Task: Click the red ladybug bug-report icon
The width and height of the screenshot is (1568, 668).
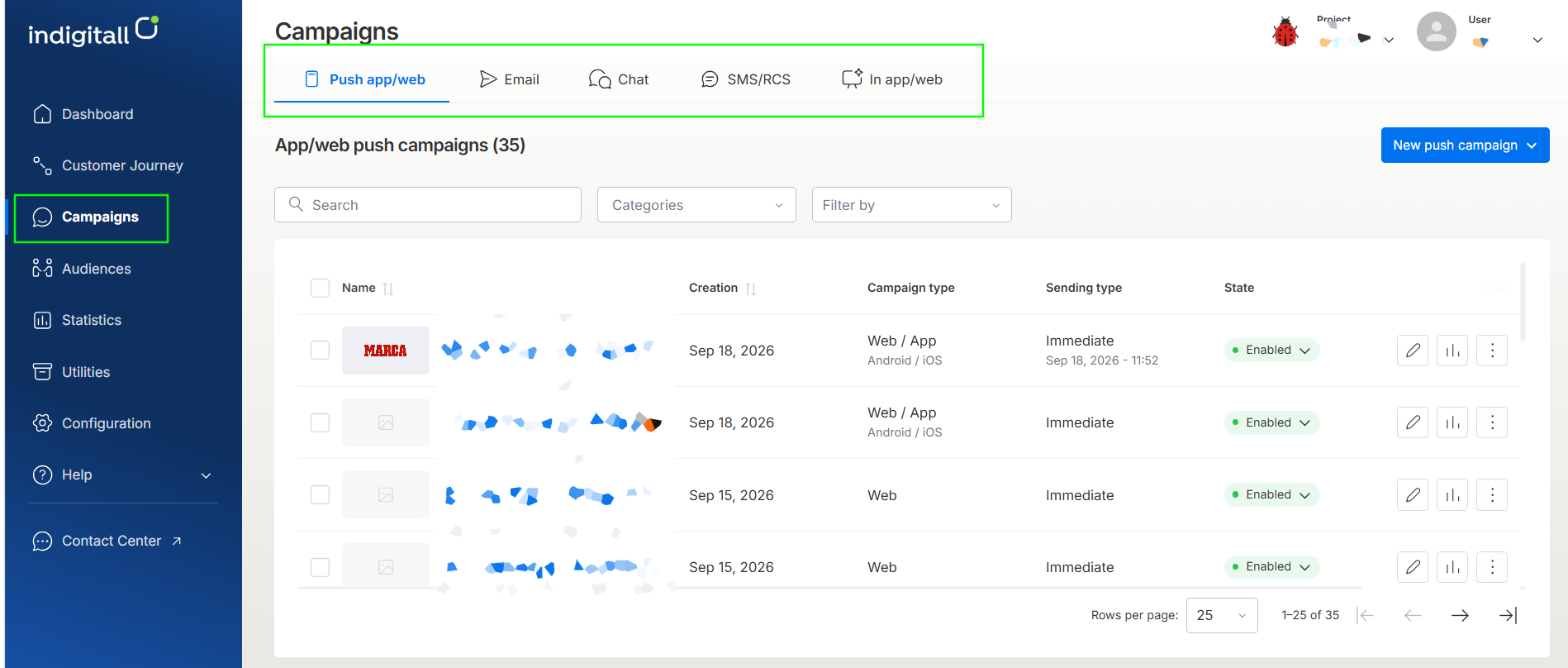Action: click(1285, 32)
